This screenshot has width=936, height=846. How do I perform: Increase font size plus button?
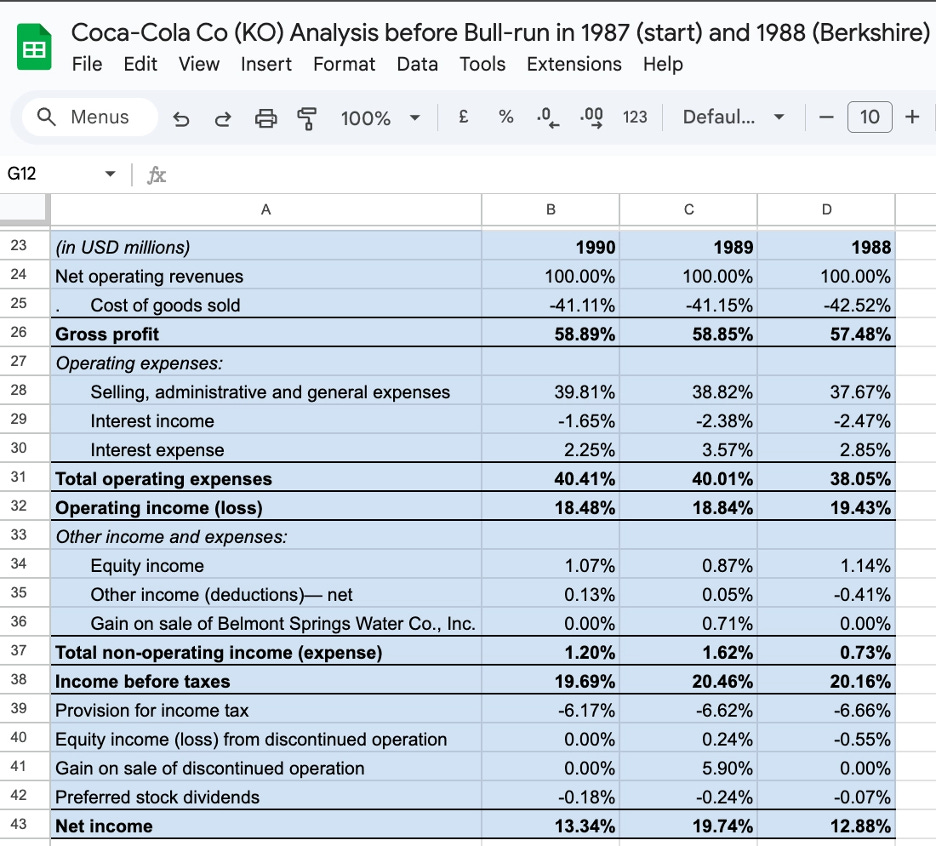click(x=912, y=117)
